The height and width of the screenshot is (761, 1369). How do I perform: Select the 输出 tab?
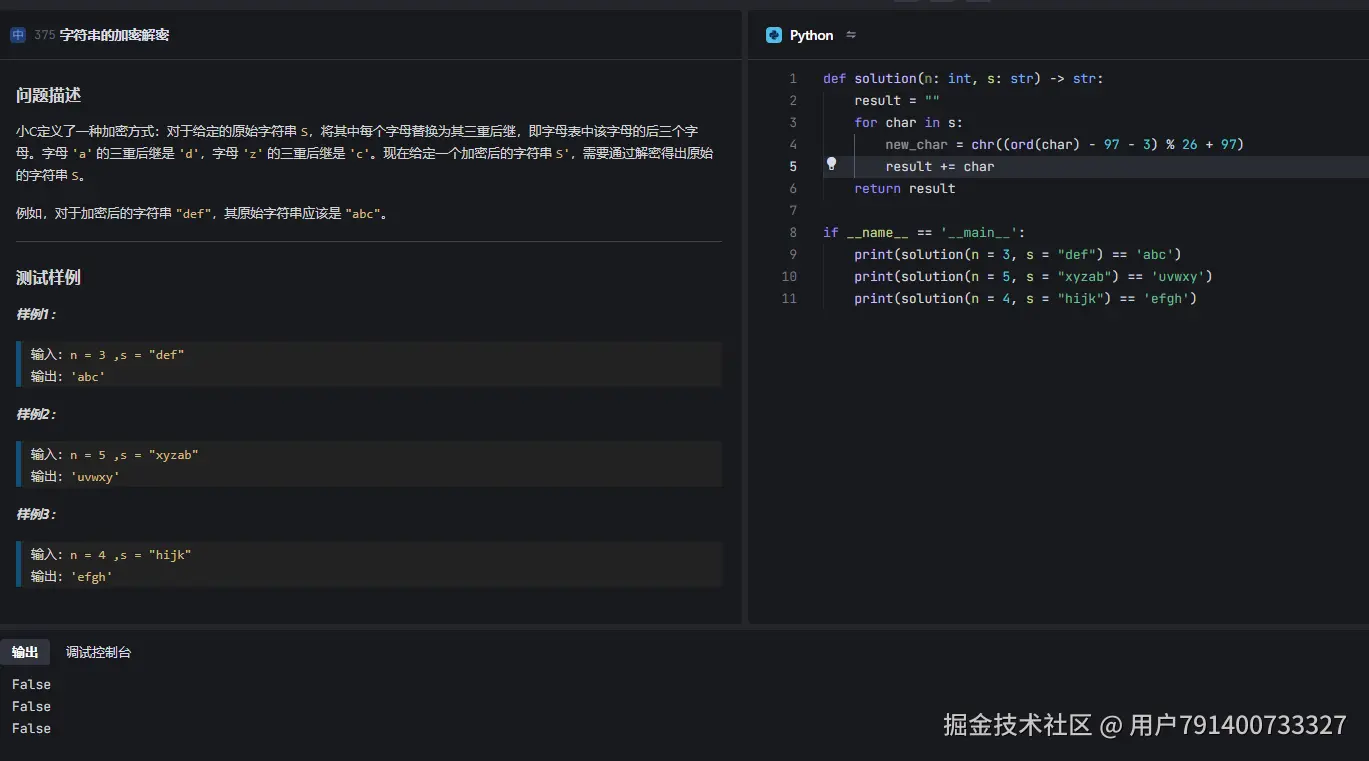[x=25, y=652]
